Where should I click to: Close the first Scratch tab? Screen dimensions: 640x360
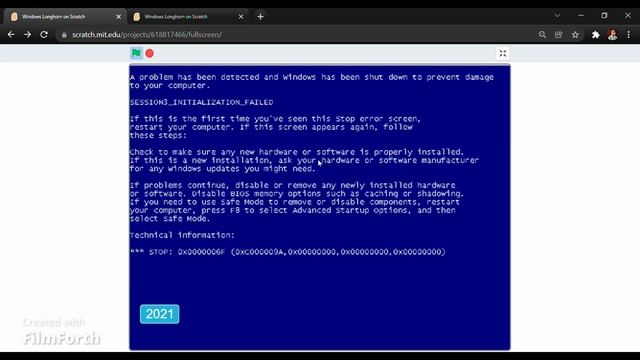118,17
